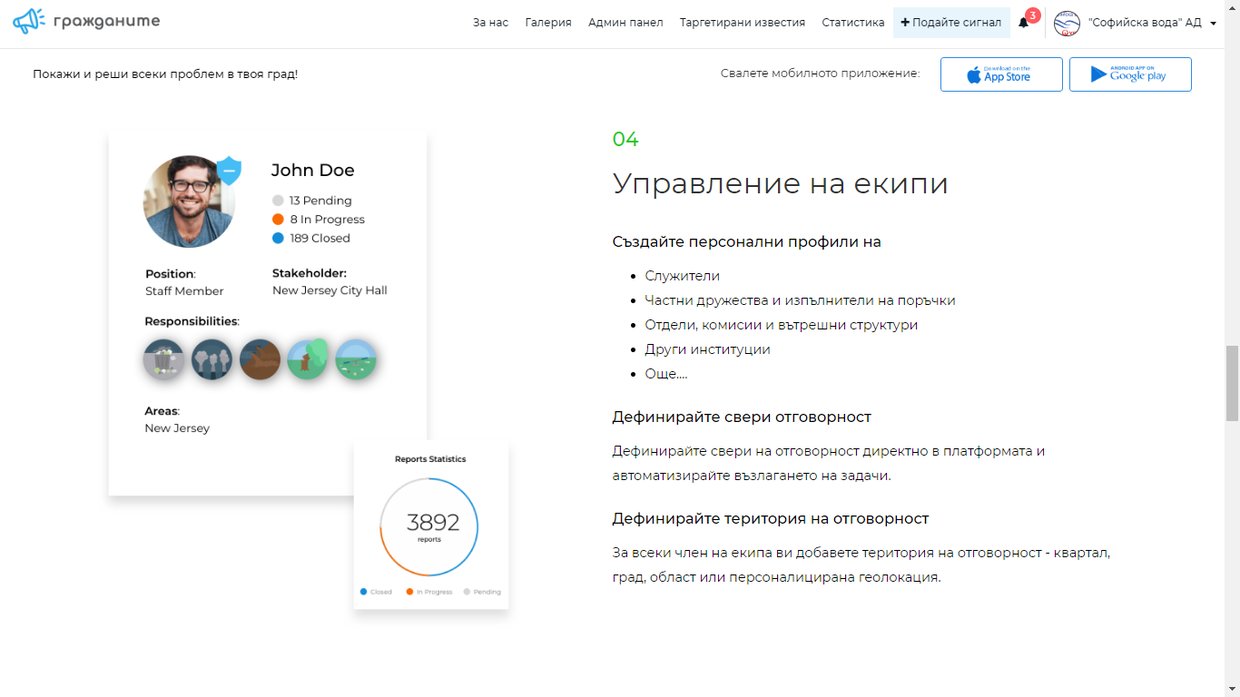Open the За нас menu item
The image size is (1240, 697).
(490, 23)
